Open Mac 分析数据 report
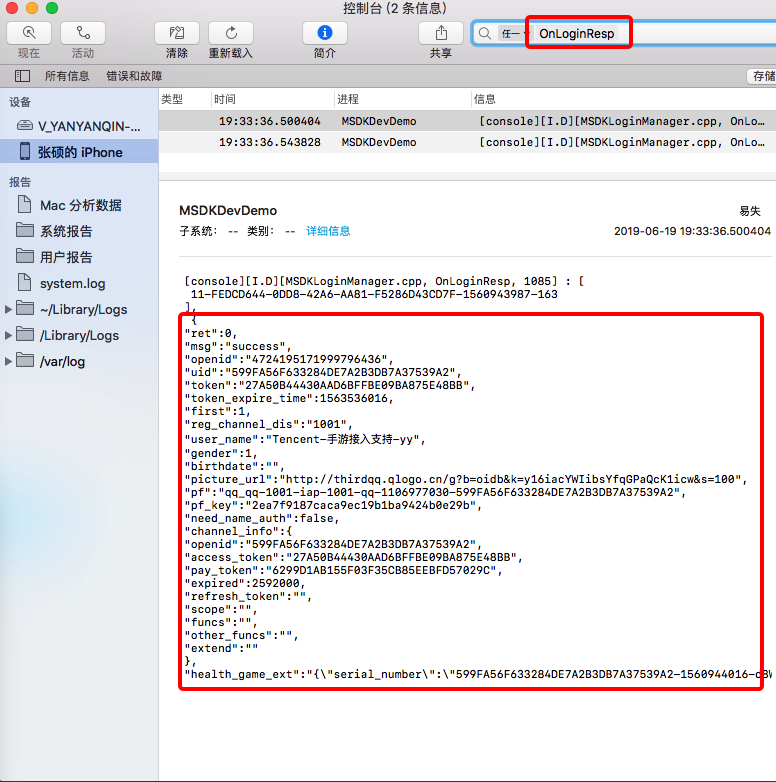This screenshot has width=776, height=782. (x=81, y=205)
